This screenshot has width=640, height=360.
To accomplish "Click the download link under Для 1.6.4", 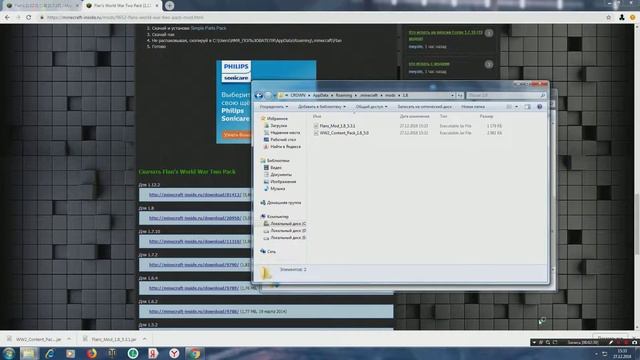I will pyautogui.click(x=194, y=288).
